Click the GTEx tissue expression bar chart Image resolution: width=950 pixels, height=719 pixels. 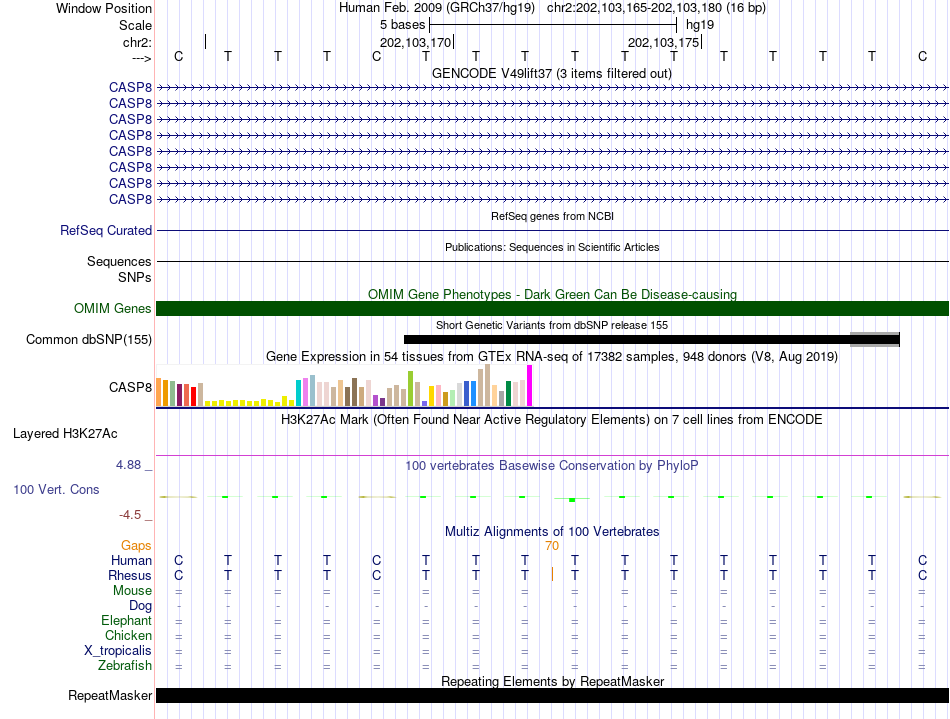pos(344,385)
